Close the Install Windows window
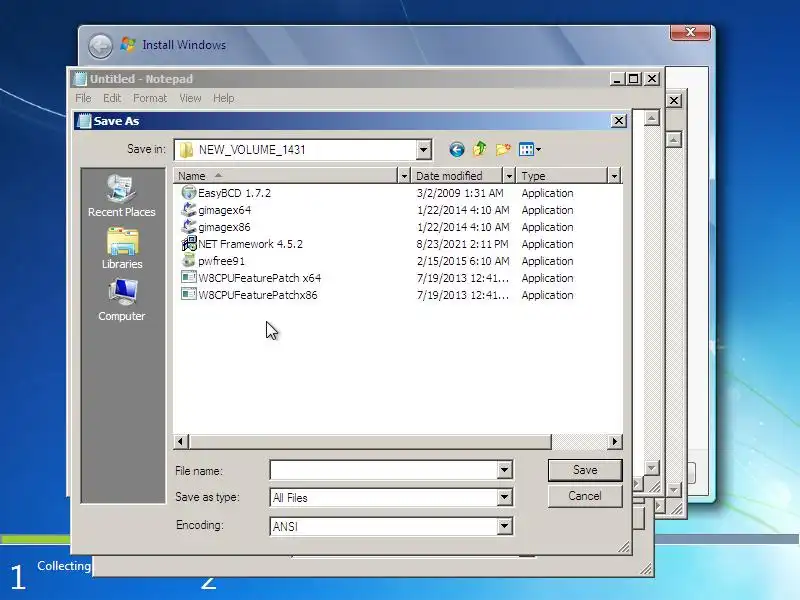 click(690, 32)
